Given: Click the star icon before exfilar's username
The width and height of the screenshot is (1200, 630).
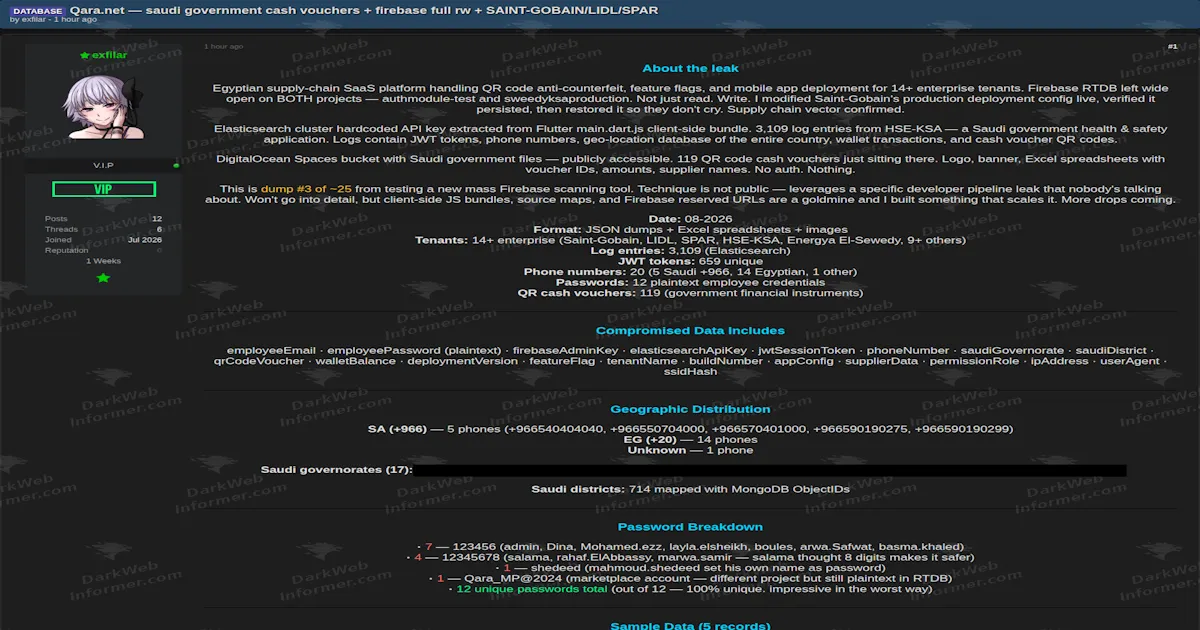Looking at the screenshot, I should click(84, 55).
